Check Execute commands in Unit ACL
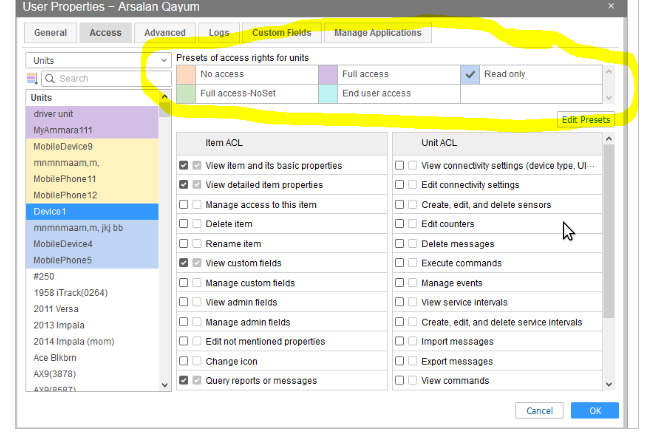This screenshot has height=434, width=646. (x=399, y=263)
